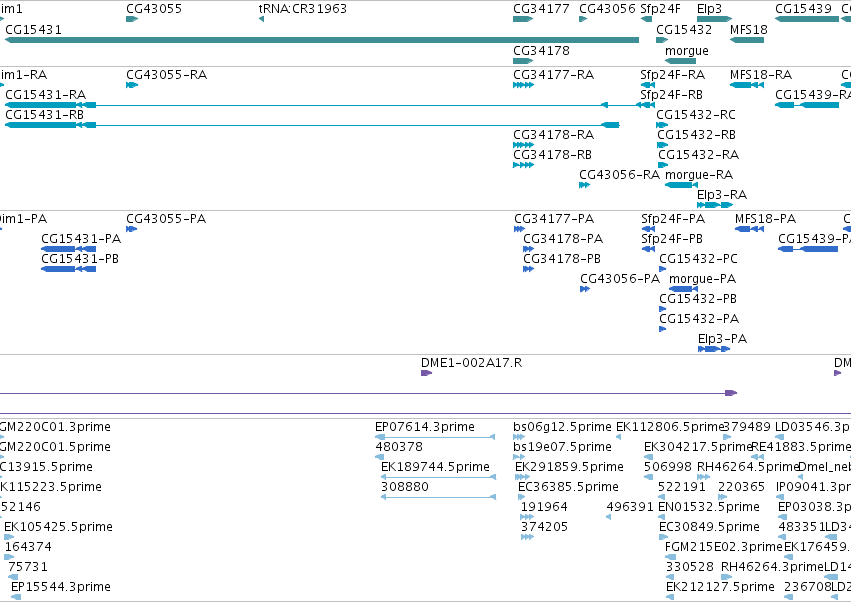Click the 308880 EST label
The height and width of the screenshot is (602, 851).
(x=405, y=487)
